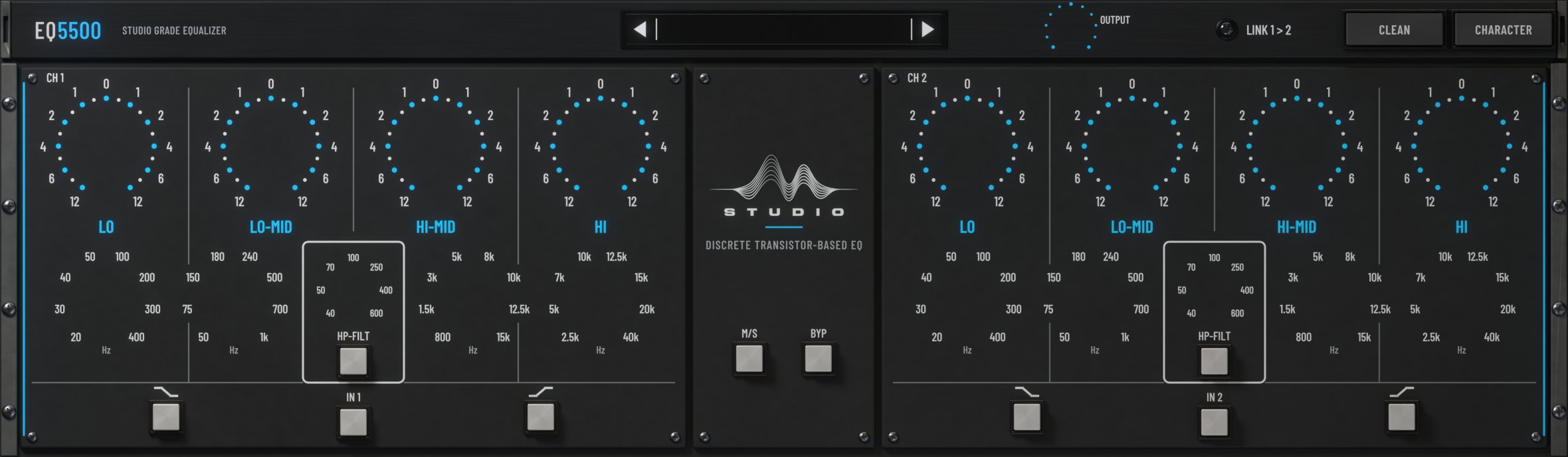Switch to CLEAN mode
This screenshot has width=1568, height=457.
(1394, 30)
